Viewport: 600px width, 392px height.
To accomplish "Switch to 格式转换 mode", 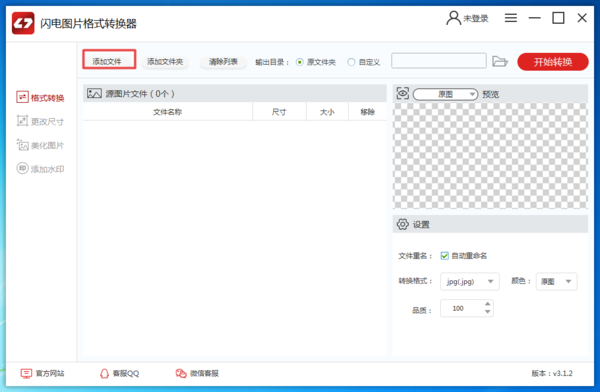I will (x=40, y=98).
